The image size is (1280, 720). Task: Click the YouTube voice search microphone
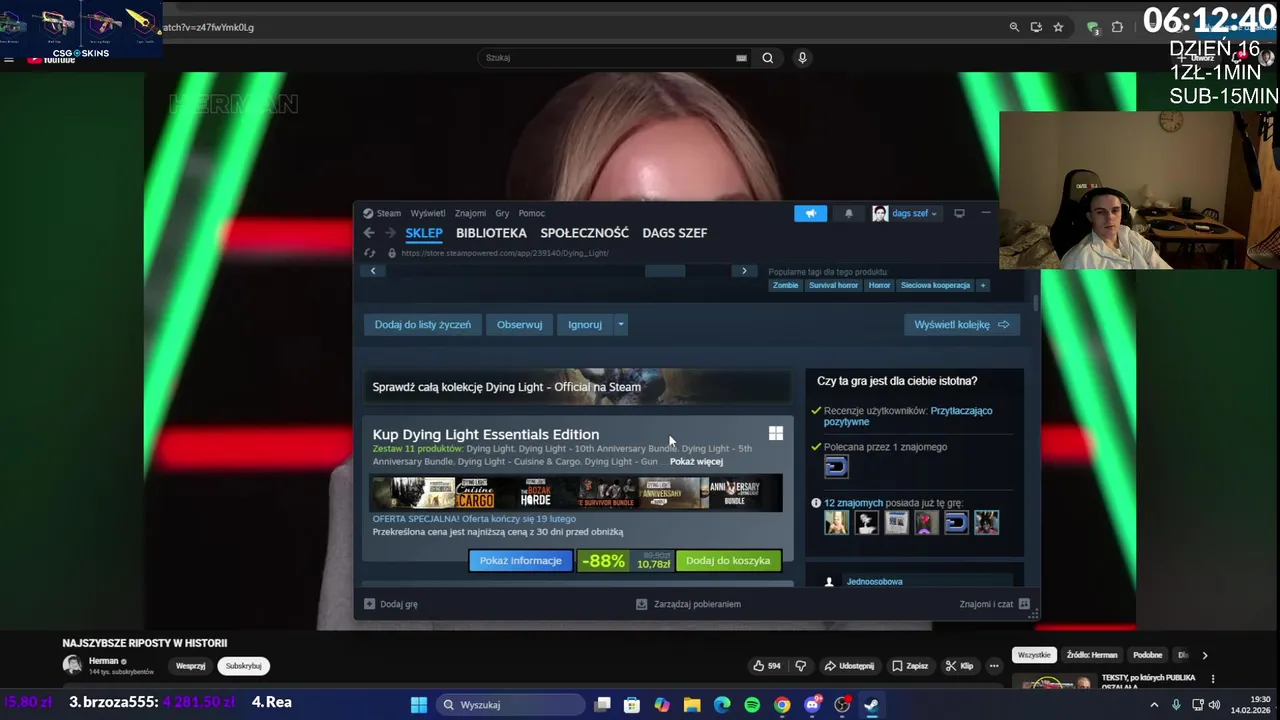[802, 58]
